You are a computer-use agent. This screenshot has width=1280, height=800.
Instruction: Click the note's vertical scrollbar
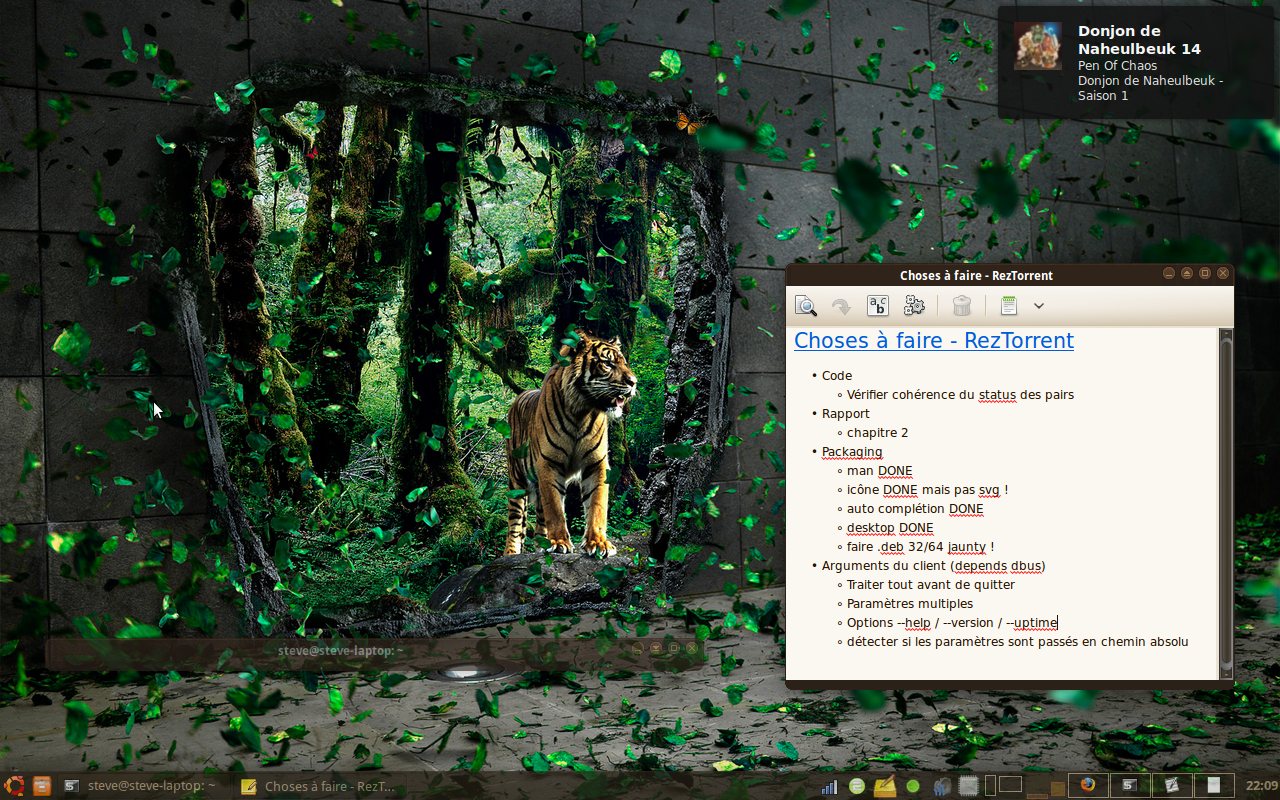coord(1226,503)
